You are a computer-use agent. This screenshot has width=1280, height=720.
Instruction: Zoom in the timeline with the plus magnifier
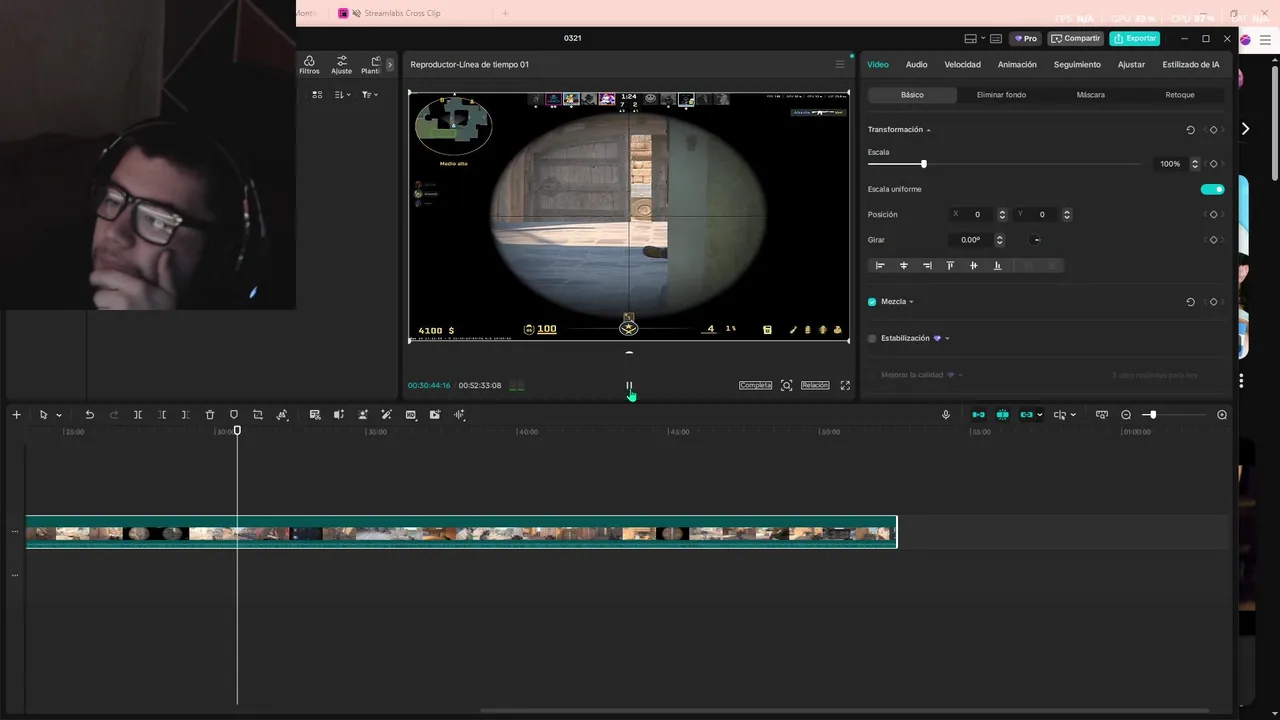tap(1222, 415)
